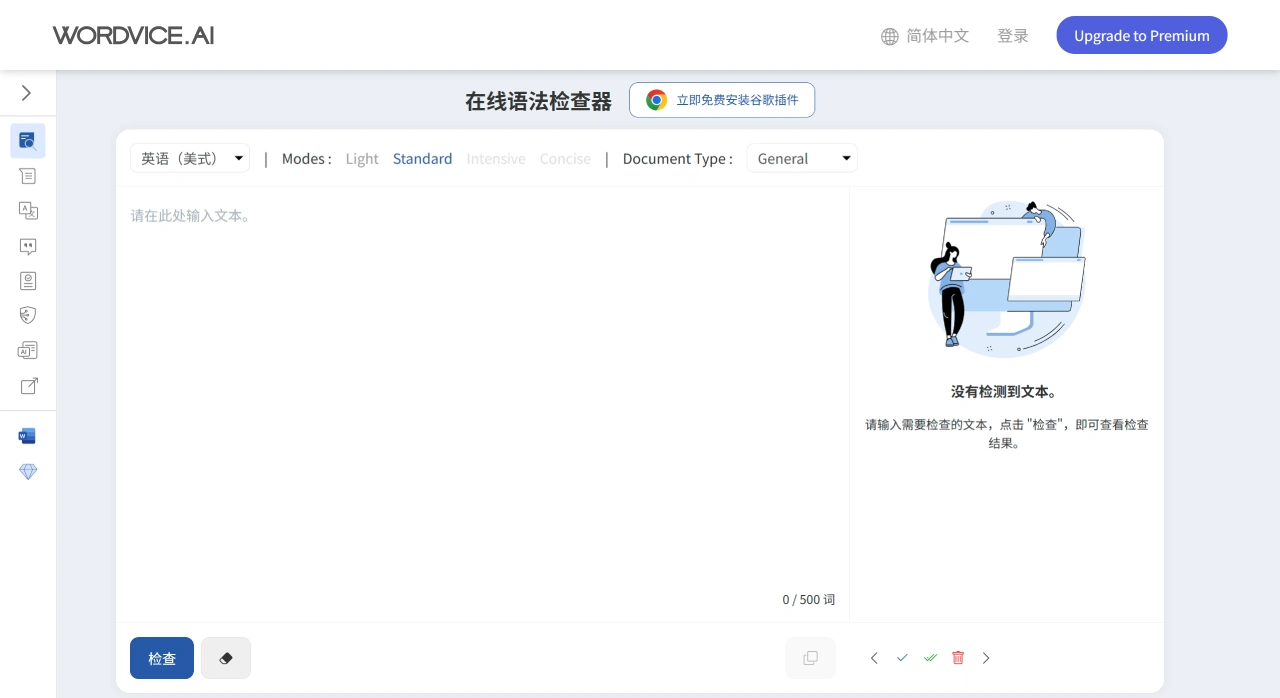Click the Upgrade to Premium button
This screenshot has height=698, width=1280.
coord(1141,35)
